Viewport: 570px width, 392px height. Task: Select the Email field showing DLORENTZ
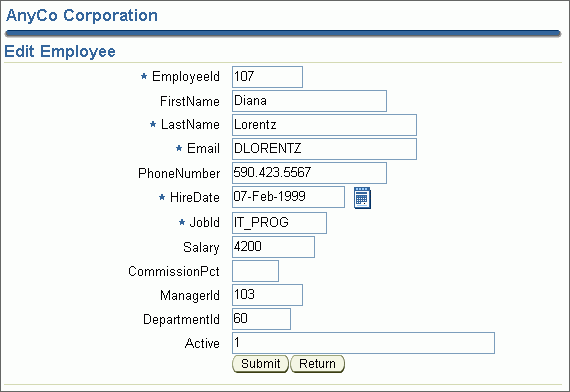click(324, 149)
